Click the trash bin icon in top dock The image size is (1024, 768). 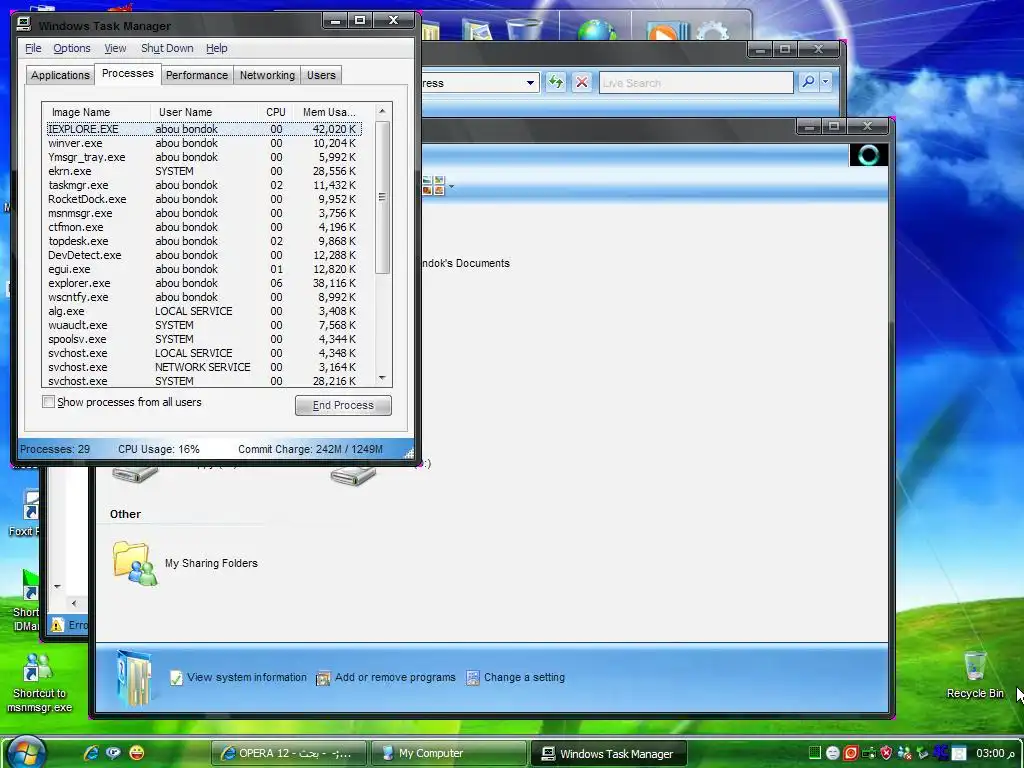coord(524,29)
